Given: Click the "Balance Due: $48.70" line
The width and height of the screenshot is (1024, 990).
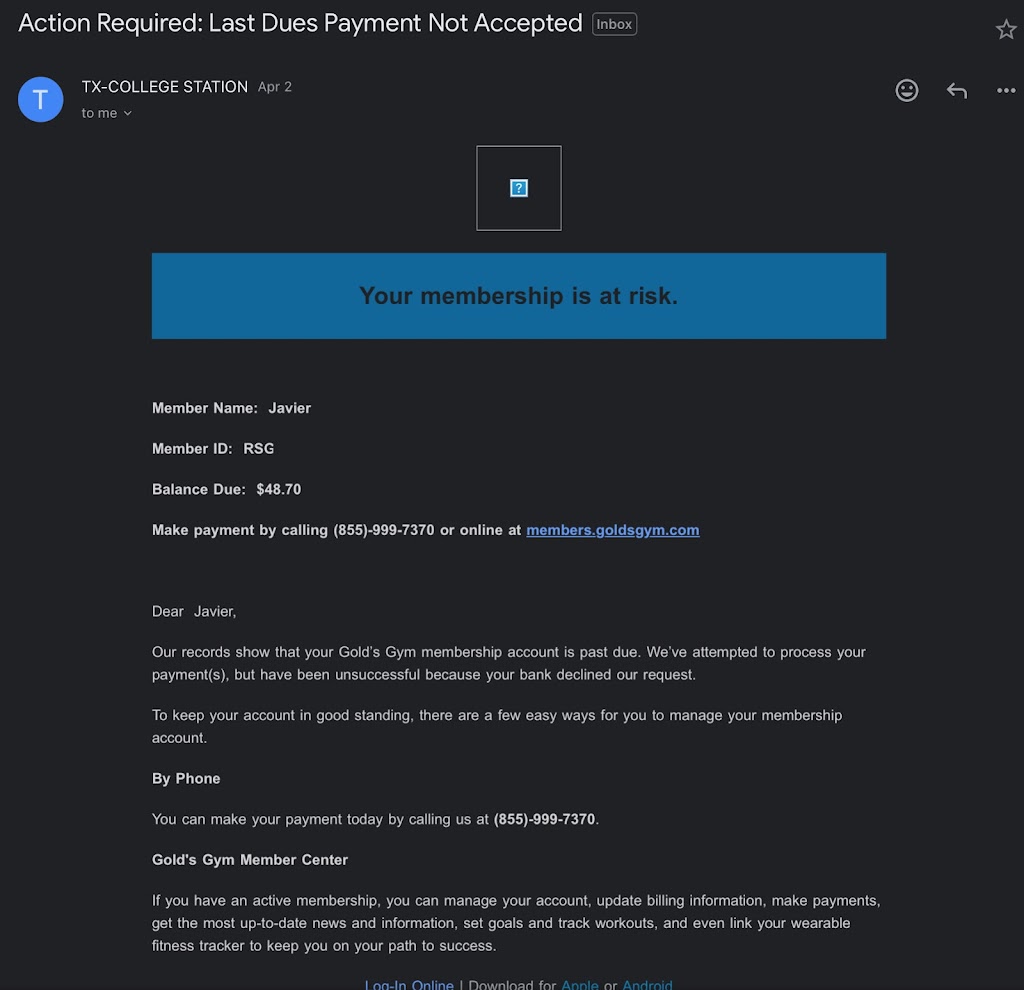Looking at the screenshot, I should coord(226,490).
